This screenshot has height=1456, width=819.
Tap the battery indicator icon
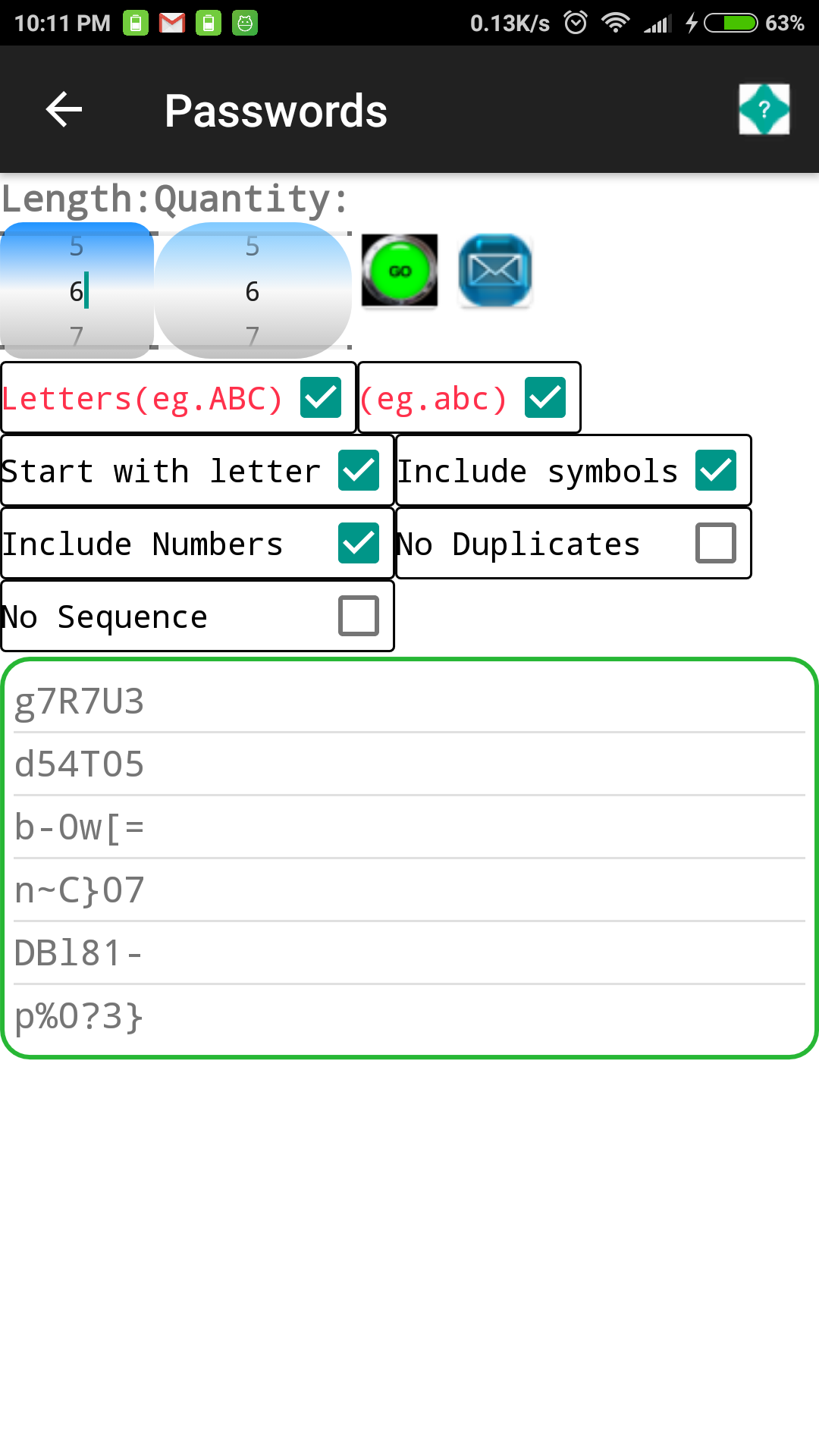[730, 23]
